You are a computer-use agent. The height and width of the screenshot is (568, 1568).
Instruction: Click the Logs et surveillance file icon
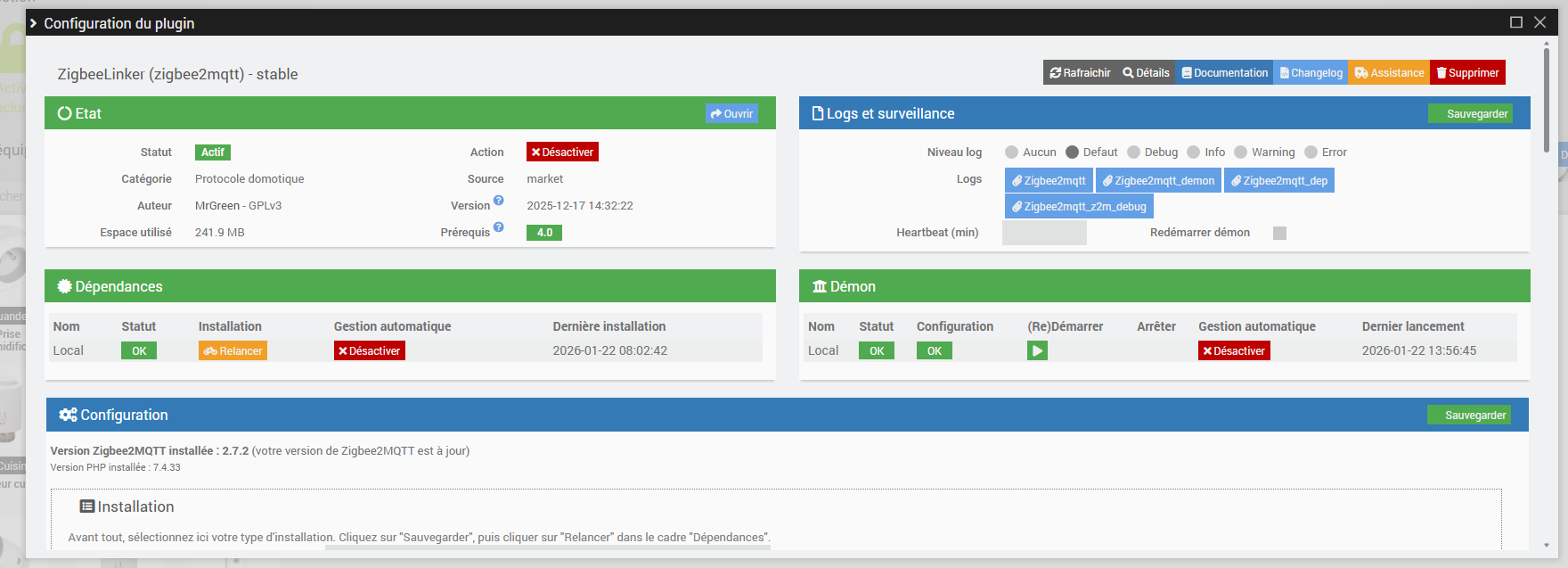(818, 113)
